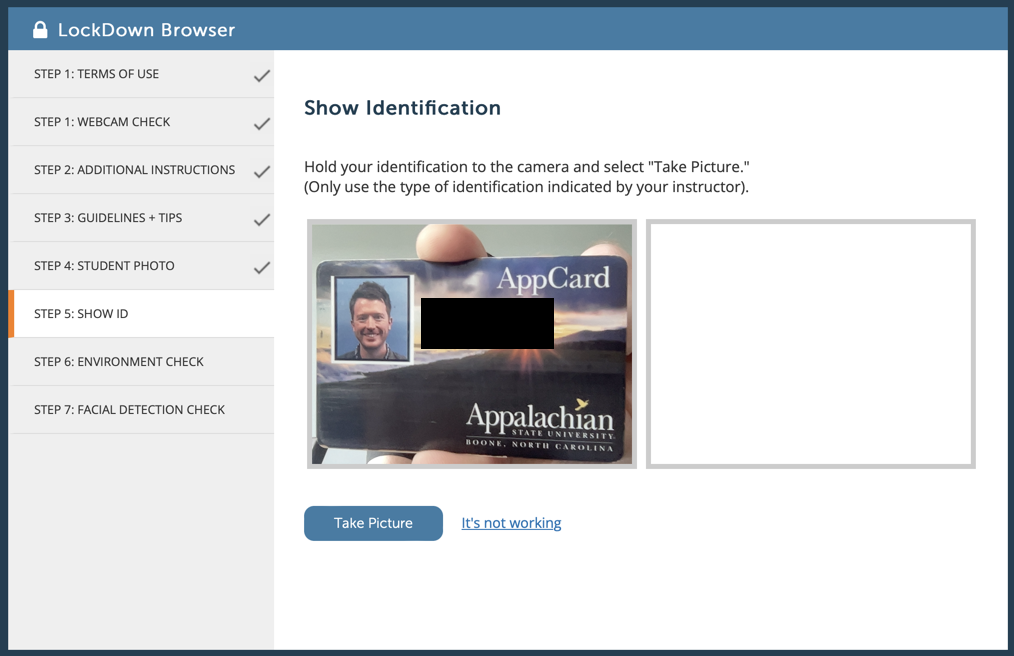The width and height of the screenshot is (1014, 656).
Task: Click the "Hold your identification to the camera" instruction
Action: pos(527,167)
